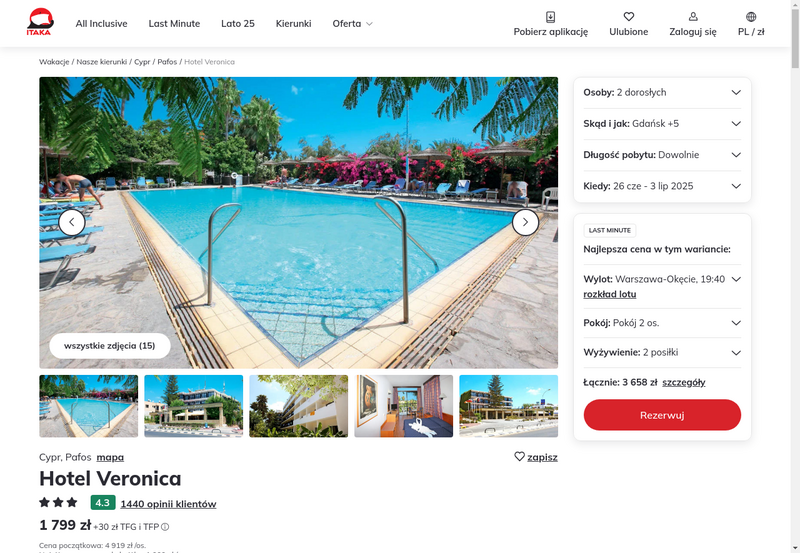Open the Last Minute menu item

tap(174, 23)
